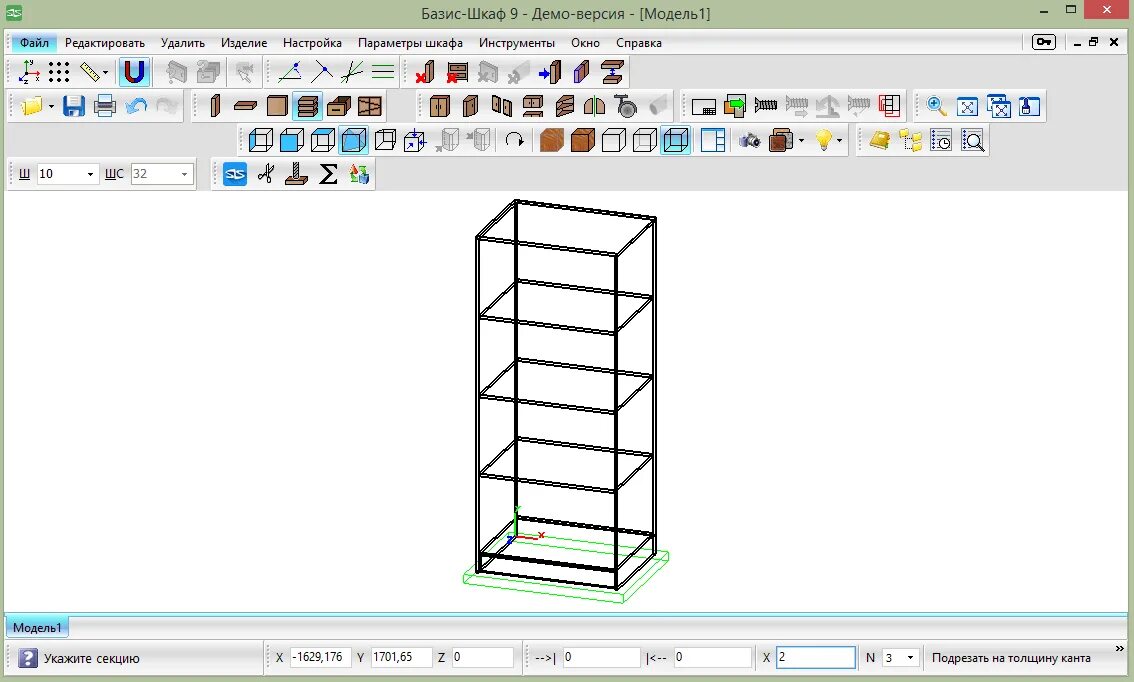This screenshot has width=1134, height=682.
Task: Click the yellow book library icon
Action: coord(879,140)
